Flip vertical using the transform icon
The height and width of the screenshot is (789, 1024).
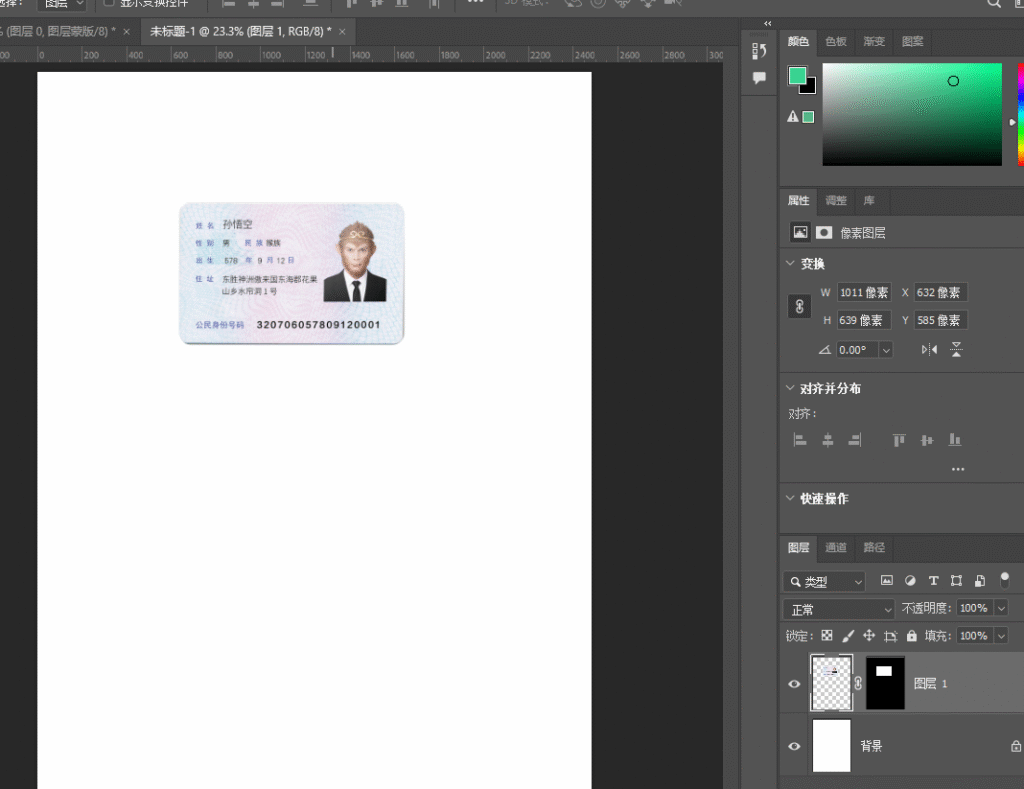pos(956,349)
